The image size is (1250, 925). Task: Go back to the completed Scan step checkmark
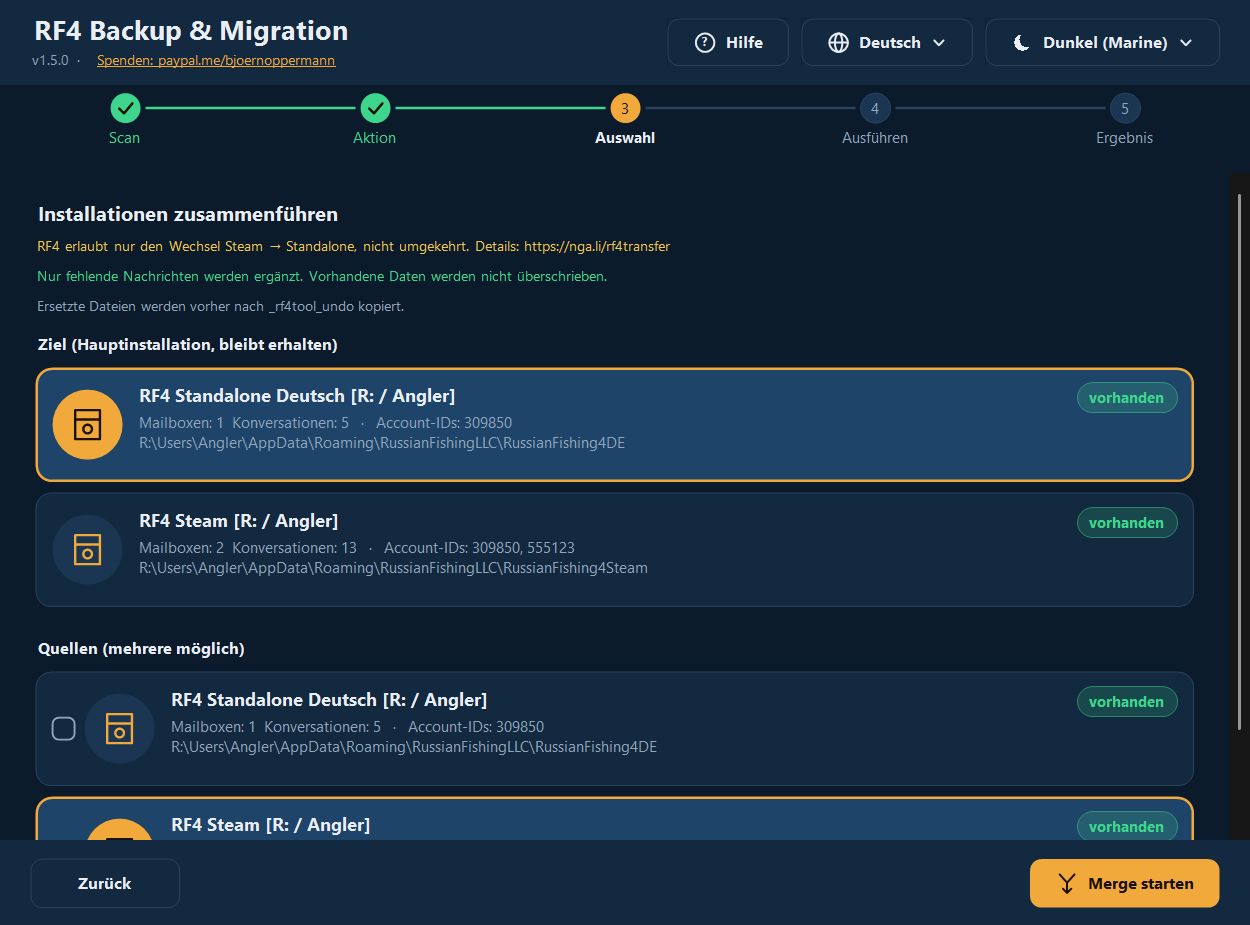tap(125, 108)
